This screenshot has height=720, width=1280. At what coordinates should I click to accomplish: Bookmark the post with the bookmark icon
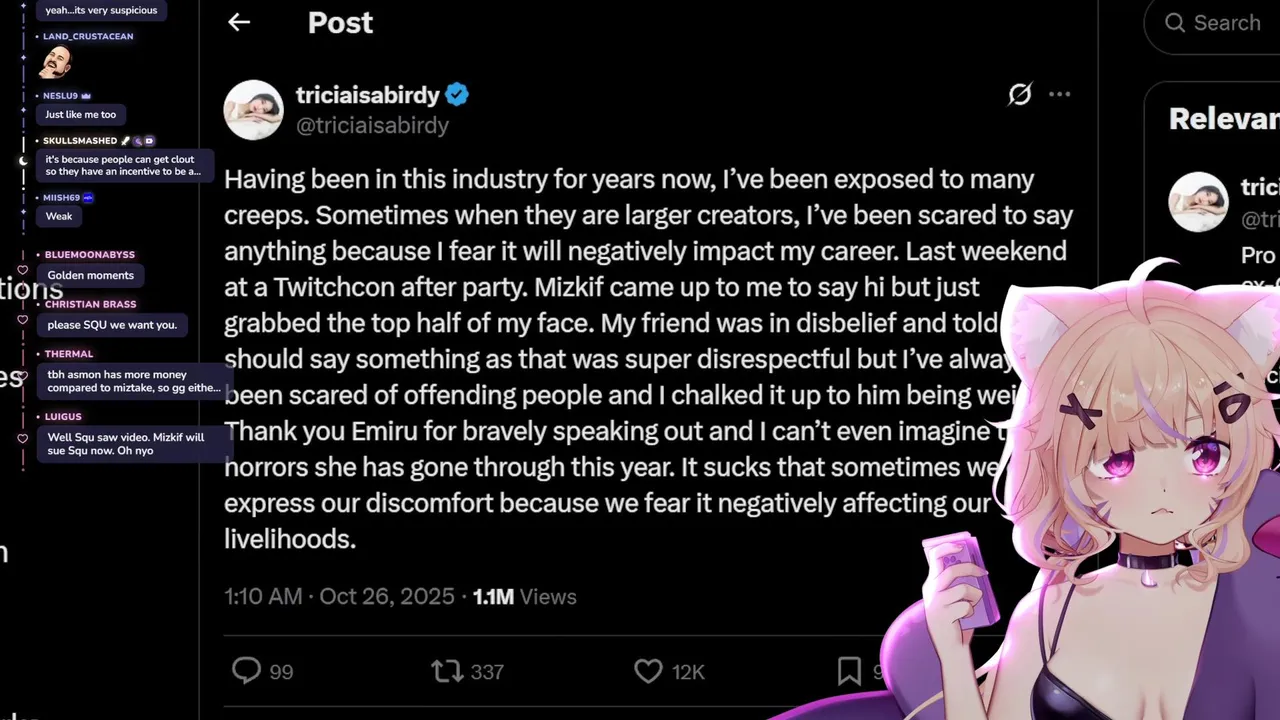(849, 671)
